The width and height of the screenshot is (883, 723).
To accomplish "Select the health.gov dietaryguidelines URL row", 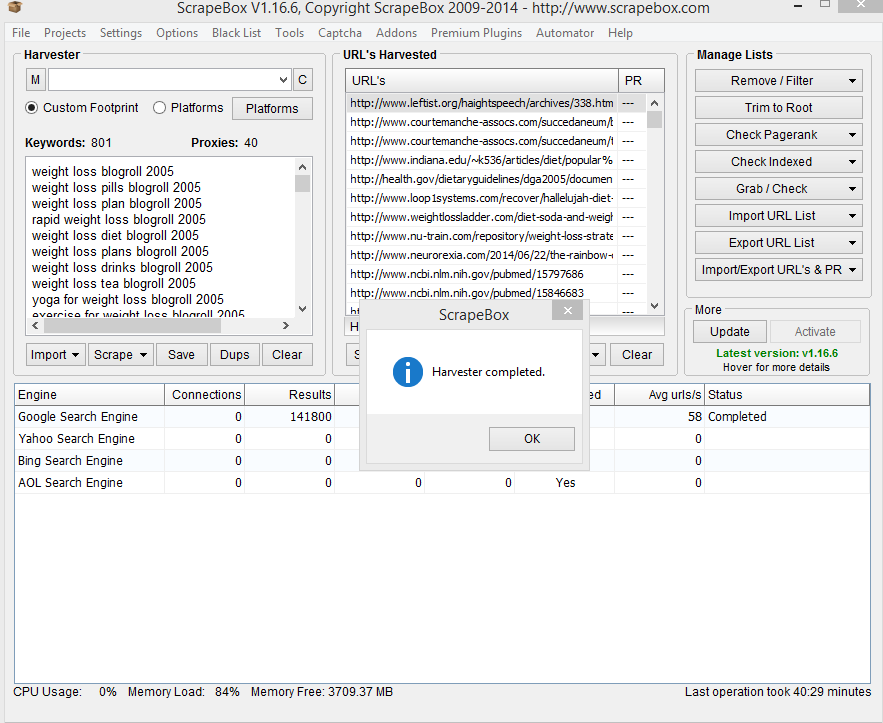I will point(496,179).
